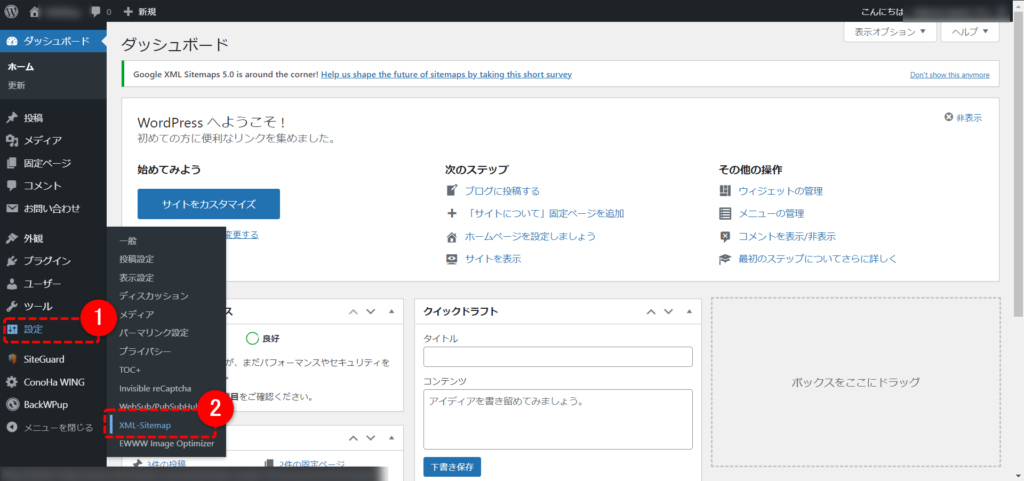This screenshot has width=1024, height=481.
Task: Click the お問い合わせ mail icon
Action: pyautogui.click(x=11, y=209)
